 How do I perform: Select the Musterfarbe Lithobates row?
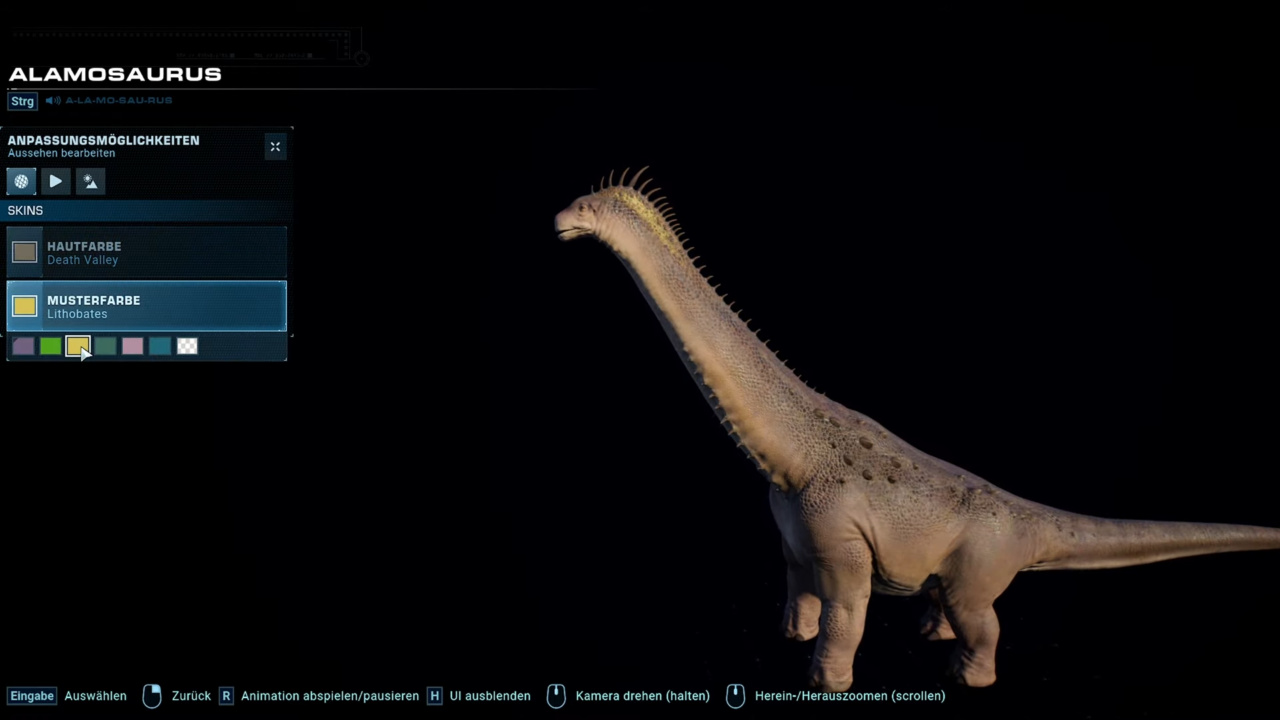(147, 306)
